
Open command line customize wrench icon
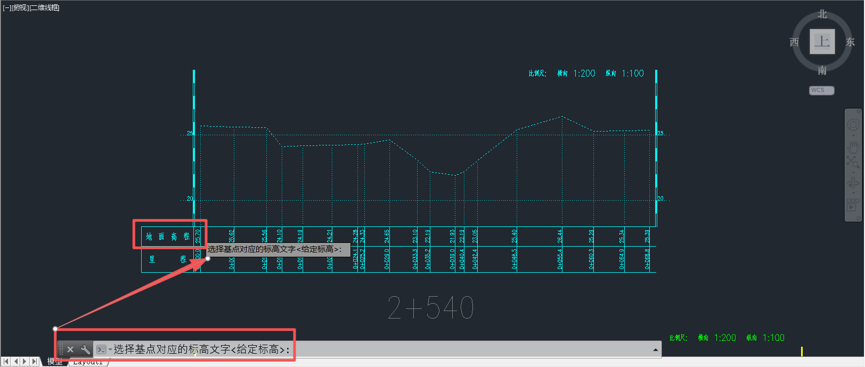(85, 349)
